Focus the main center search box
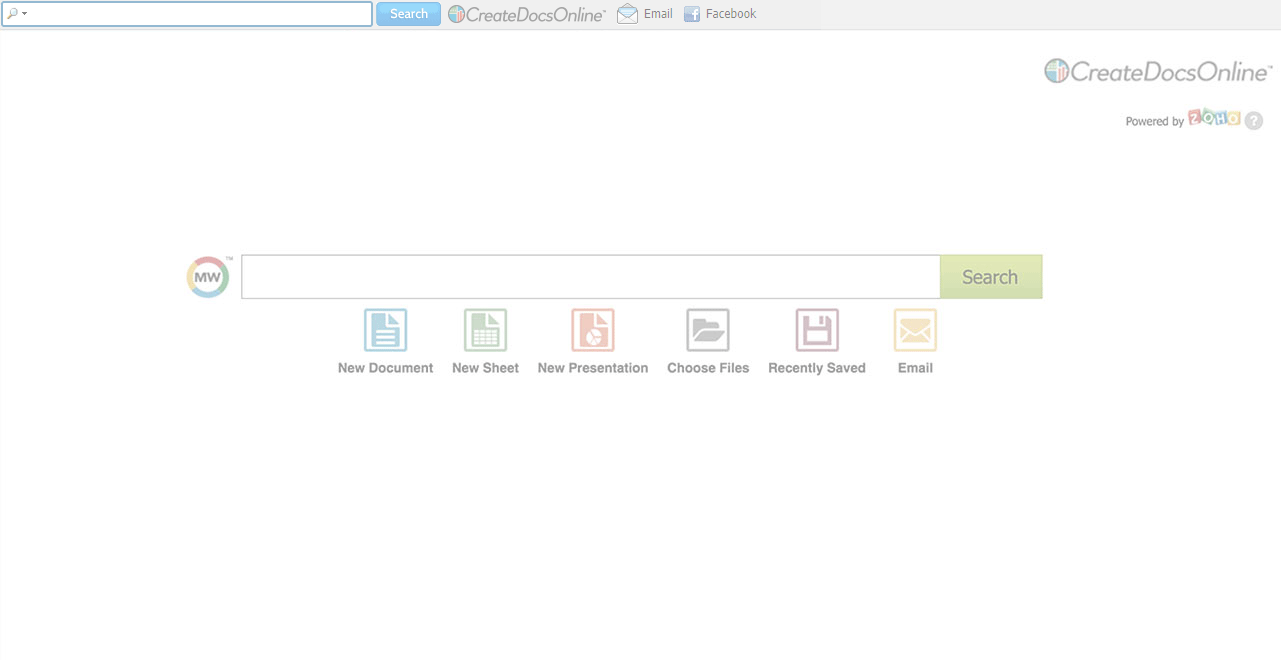This screenshot has width=1281, height=660. [591, 277]
